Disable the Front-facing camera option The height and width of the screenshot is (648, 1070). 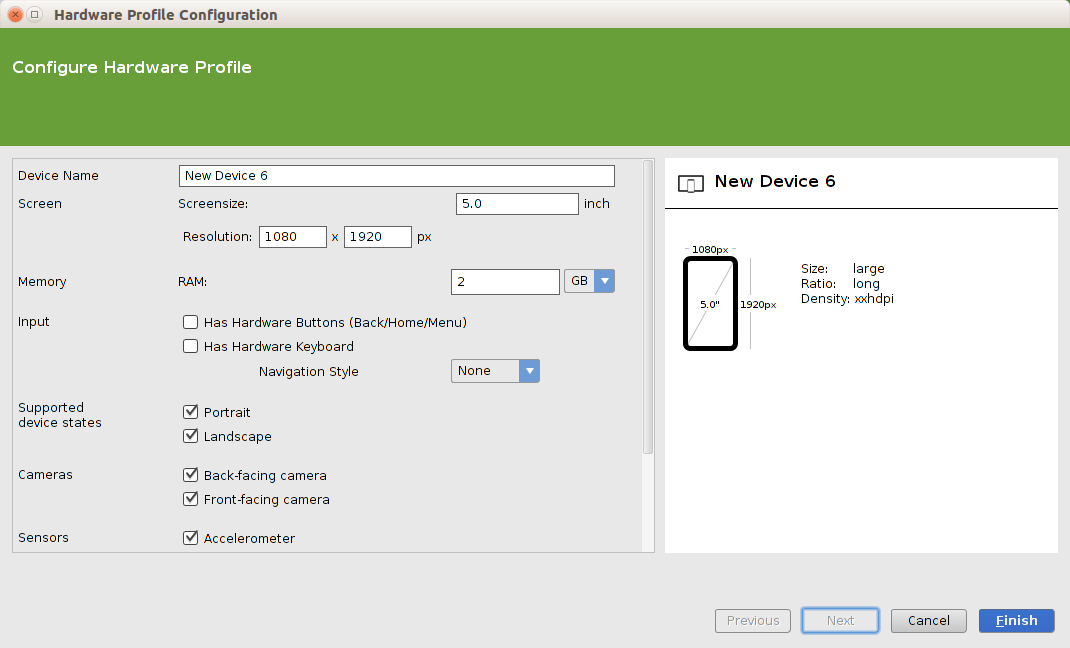click(x=190, y=499)
